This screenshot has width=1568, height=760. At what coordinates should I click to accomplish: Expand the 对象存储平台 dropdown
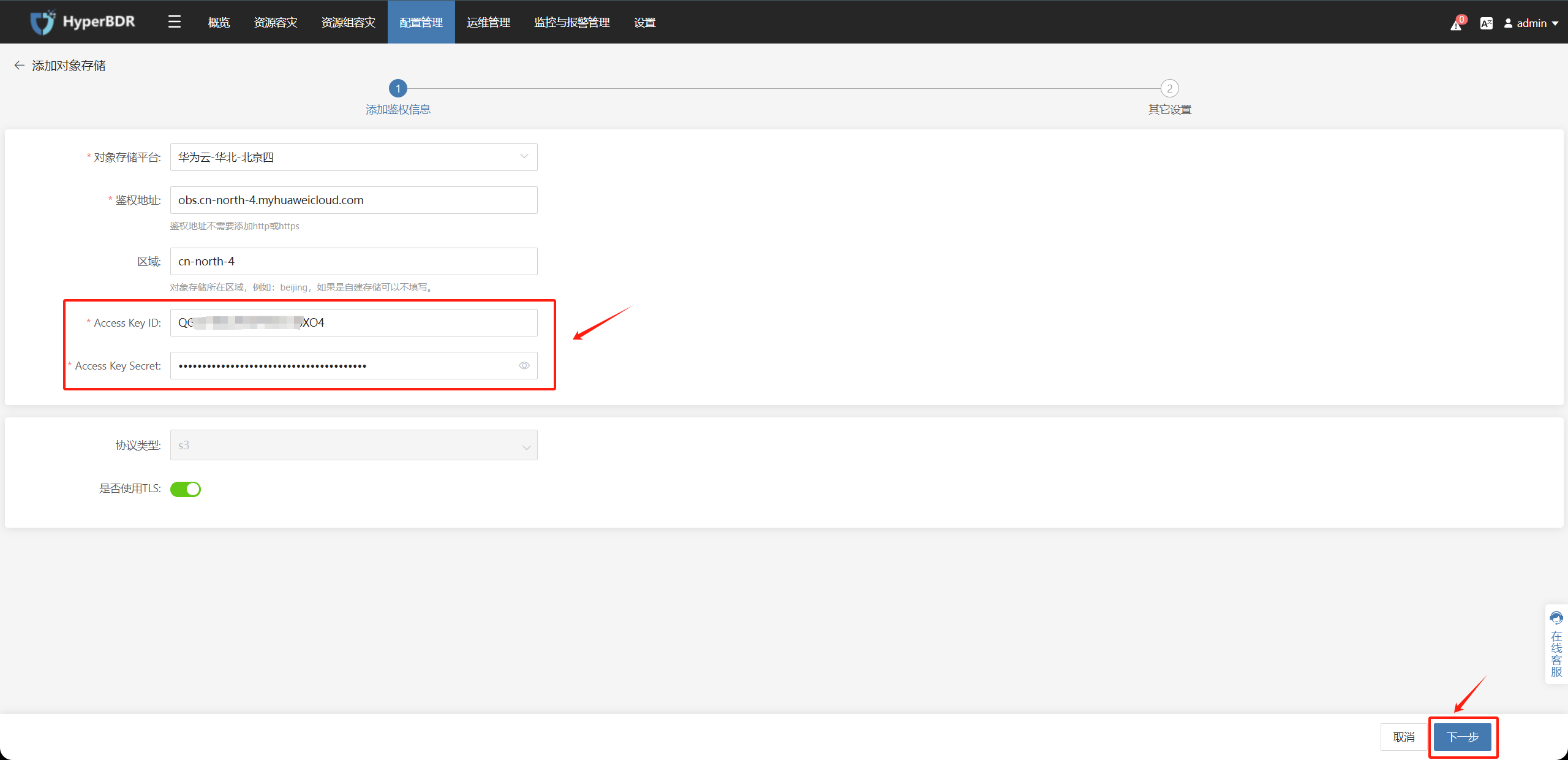[x=354, y=157]
